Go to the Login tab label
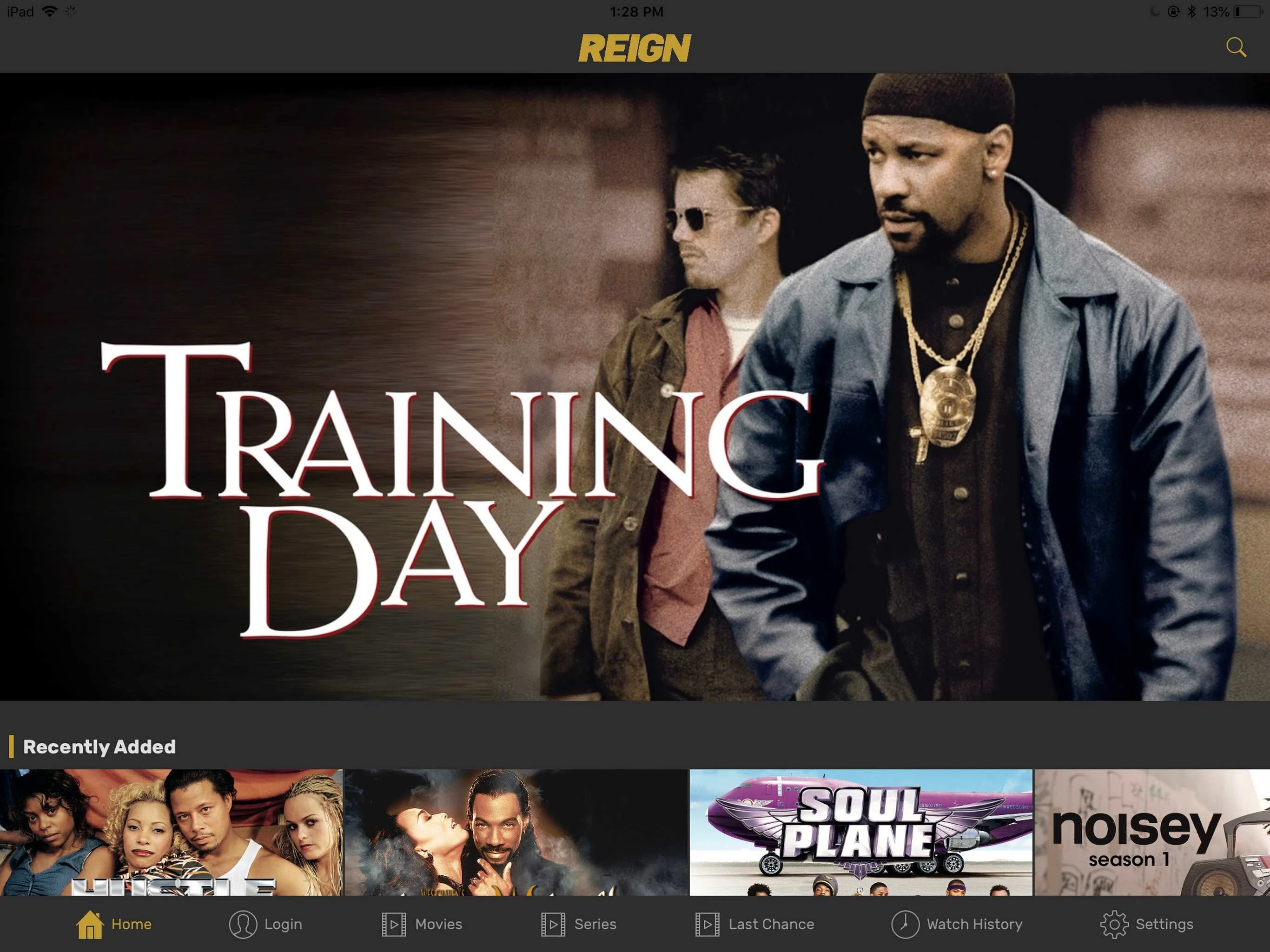 (x=283, y=925)
